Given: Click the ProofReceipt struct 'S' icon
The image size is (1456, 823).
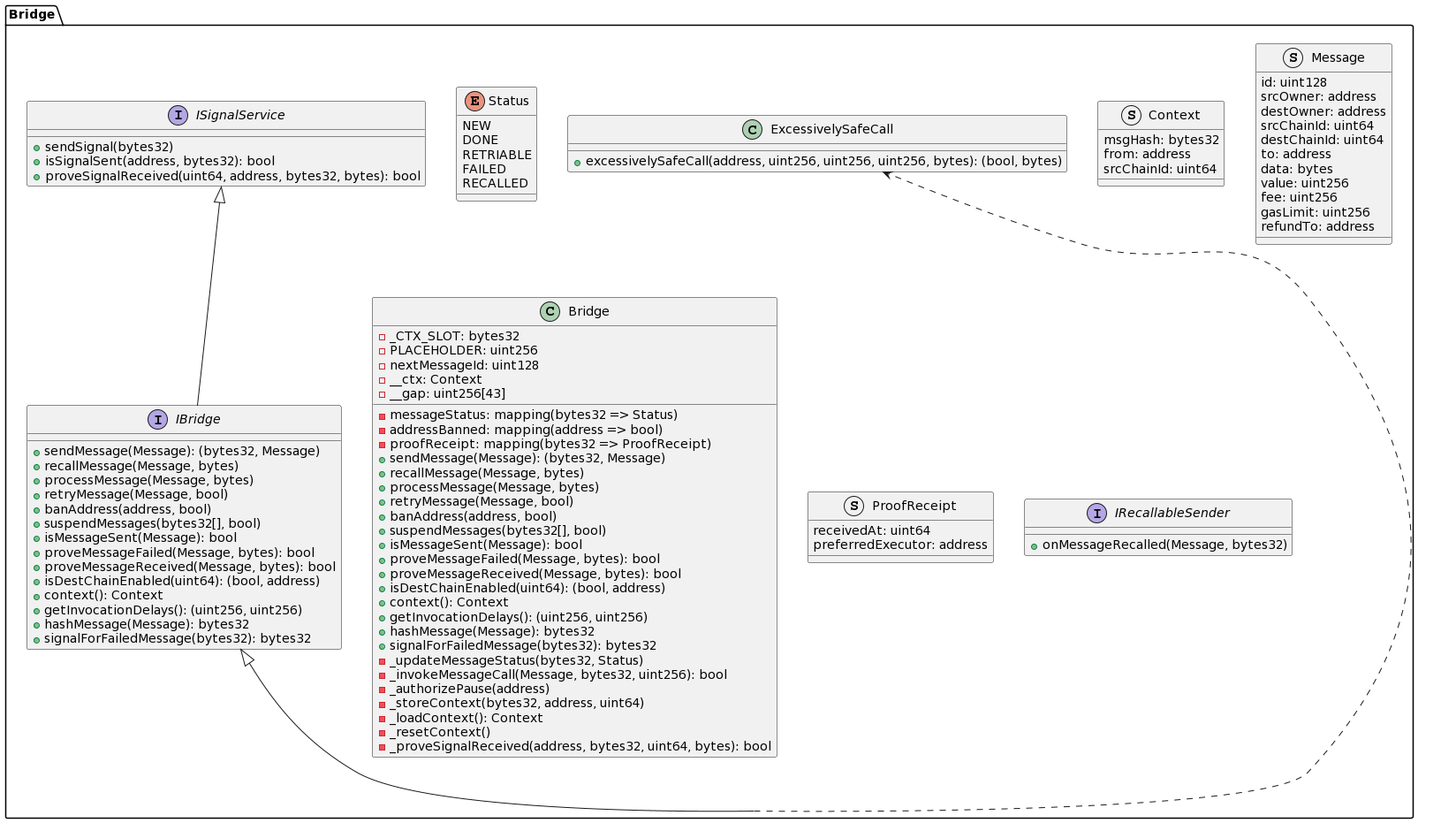Looking at the screenshot, I should click(854, 506).
